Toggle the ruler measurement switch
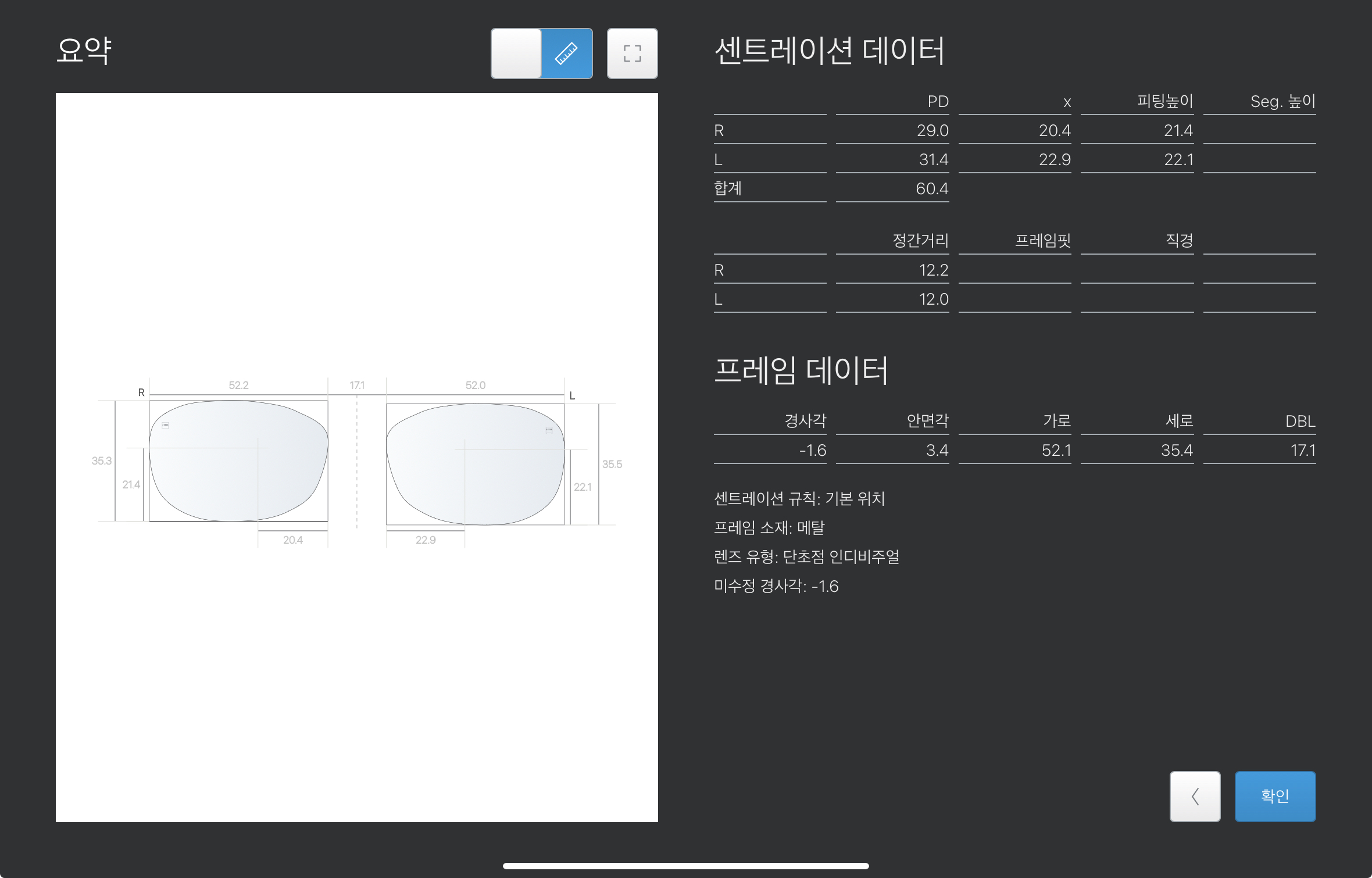Image resolution: width=1372 pixels, height=878 pixels. click(541, 53)
